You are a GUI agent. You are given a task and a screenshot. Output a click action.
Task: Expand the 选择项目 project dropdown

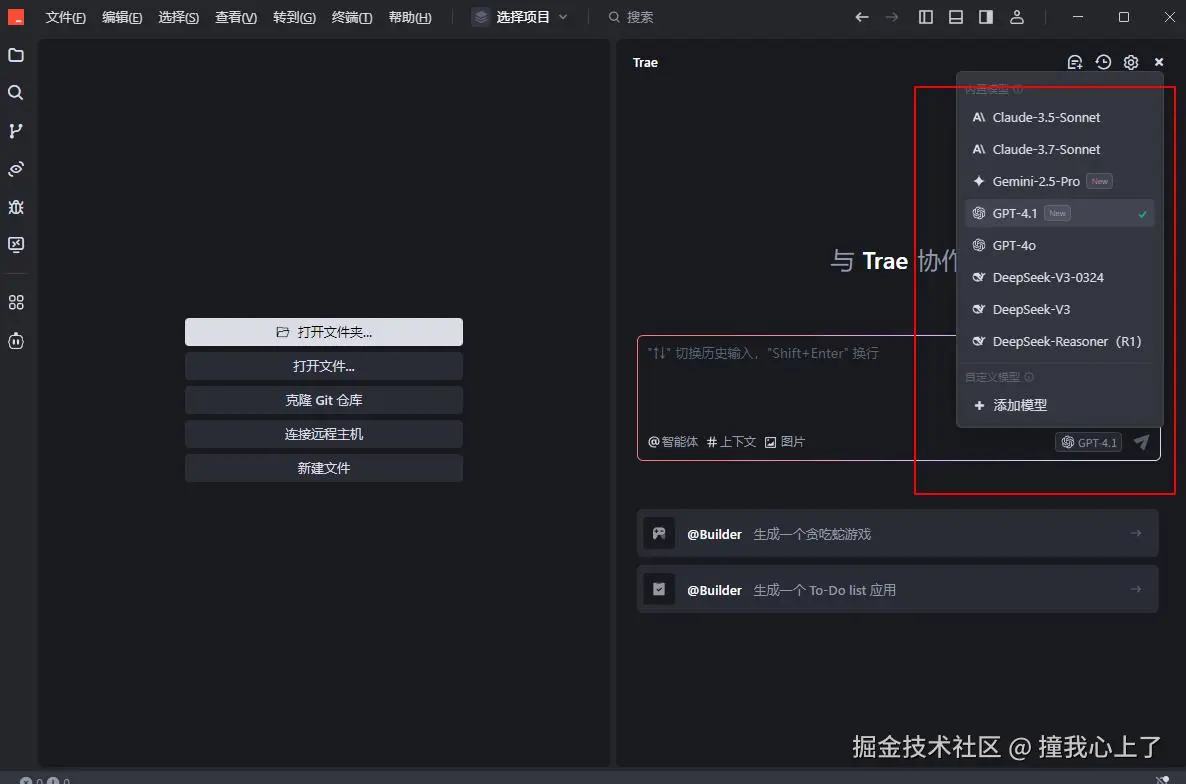tap(520, 17)
